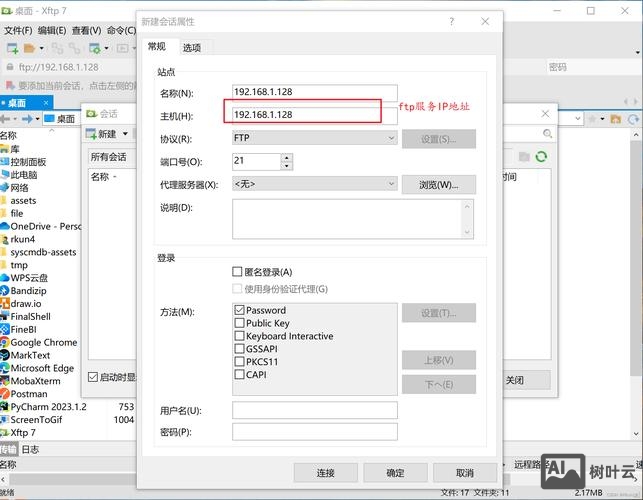
Task: Select the PyCharm 2023.1.2 entry
Action: (43, 406)
